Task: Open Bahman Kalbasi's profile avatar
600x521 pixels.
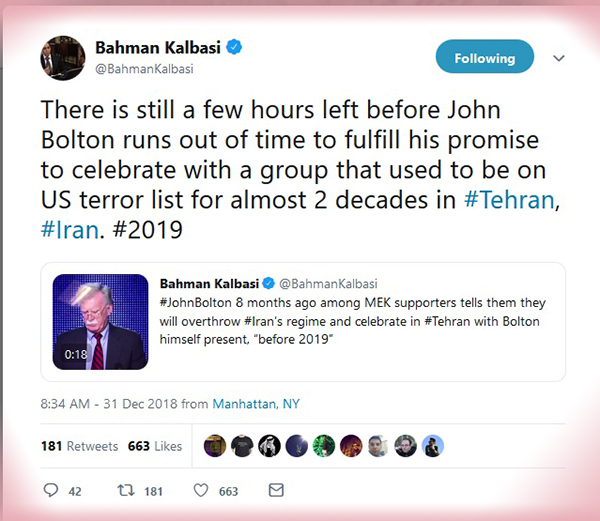Action: [x=62, y=60]
